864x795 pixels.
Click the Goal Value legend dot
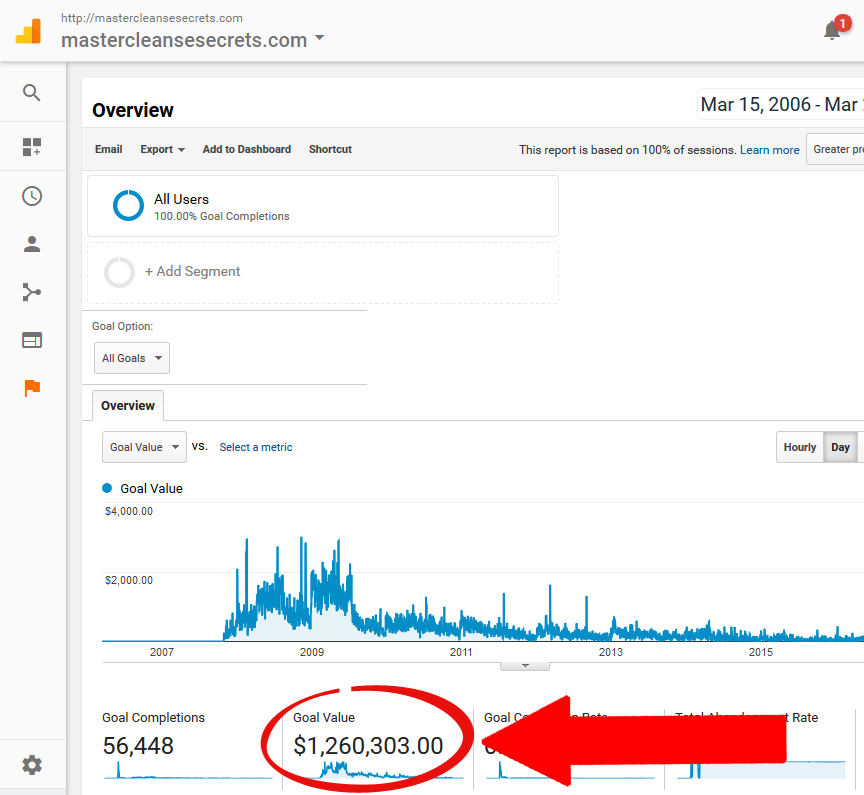click(107, 488)
